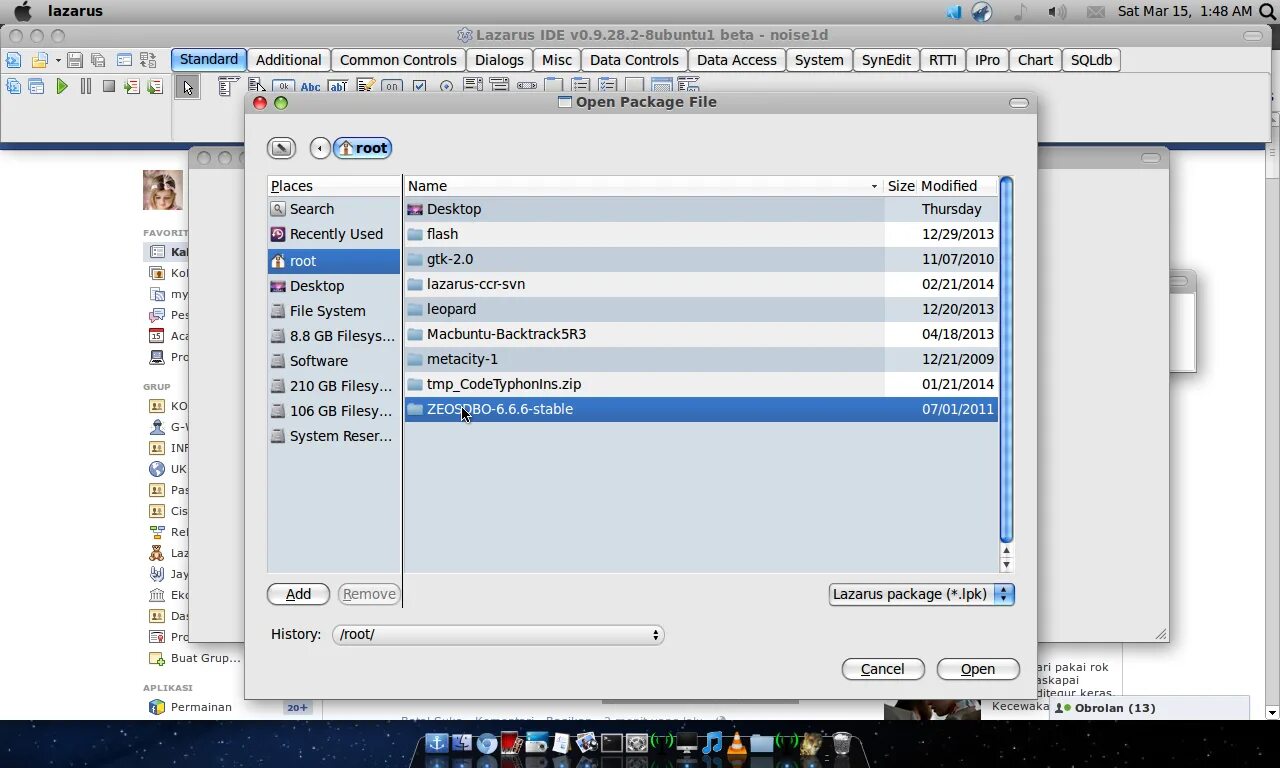Screen dimensions: 1280x768
Task: Click the Cancel button
Action: (x=882, y=669)
